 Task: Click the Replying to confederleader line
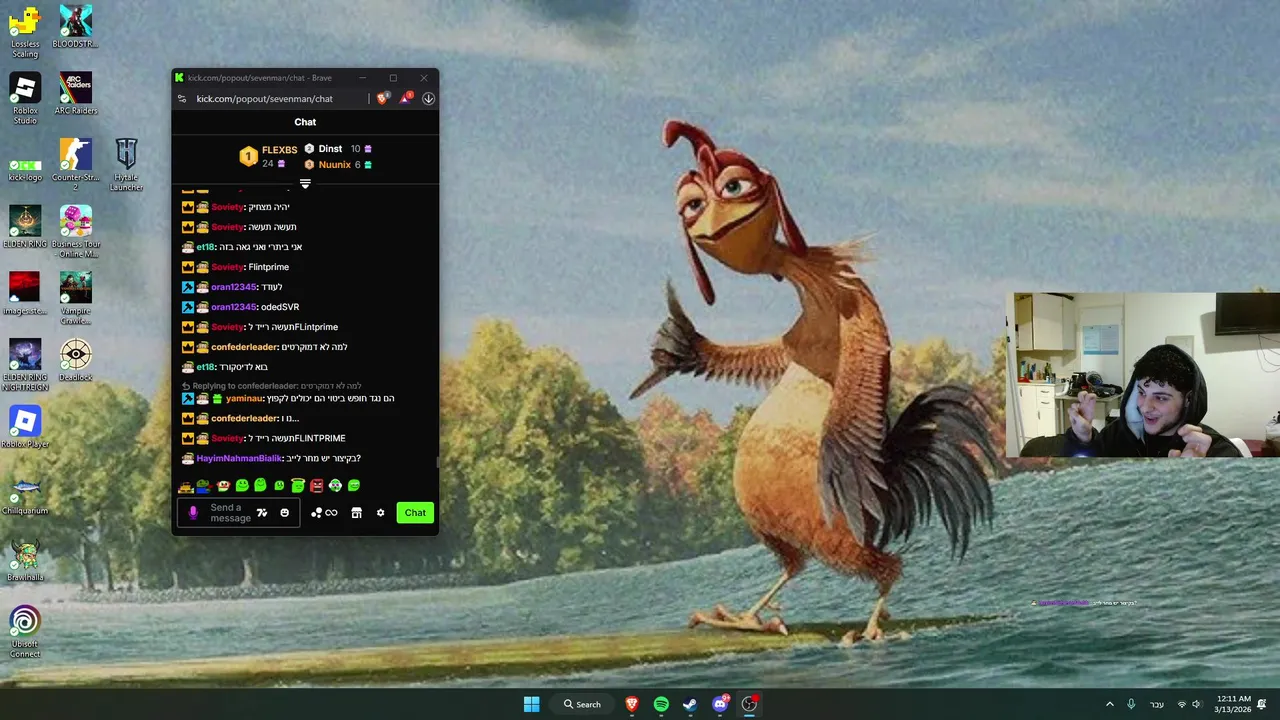tap(272, 386)
